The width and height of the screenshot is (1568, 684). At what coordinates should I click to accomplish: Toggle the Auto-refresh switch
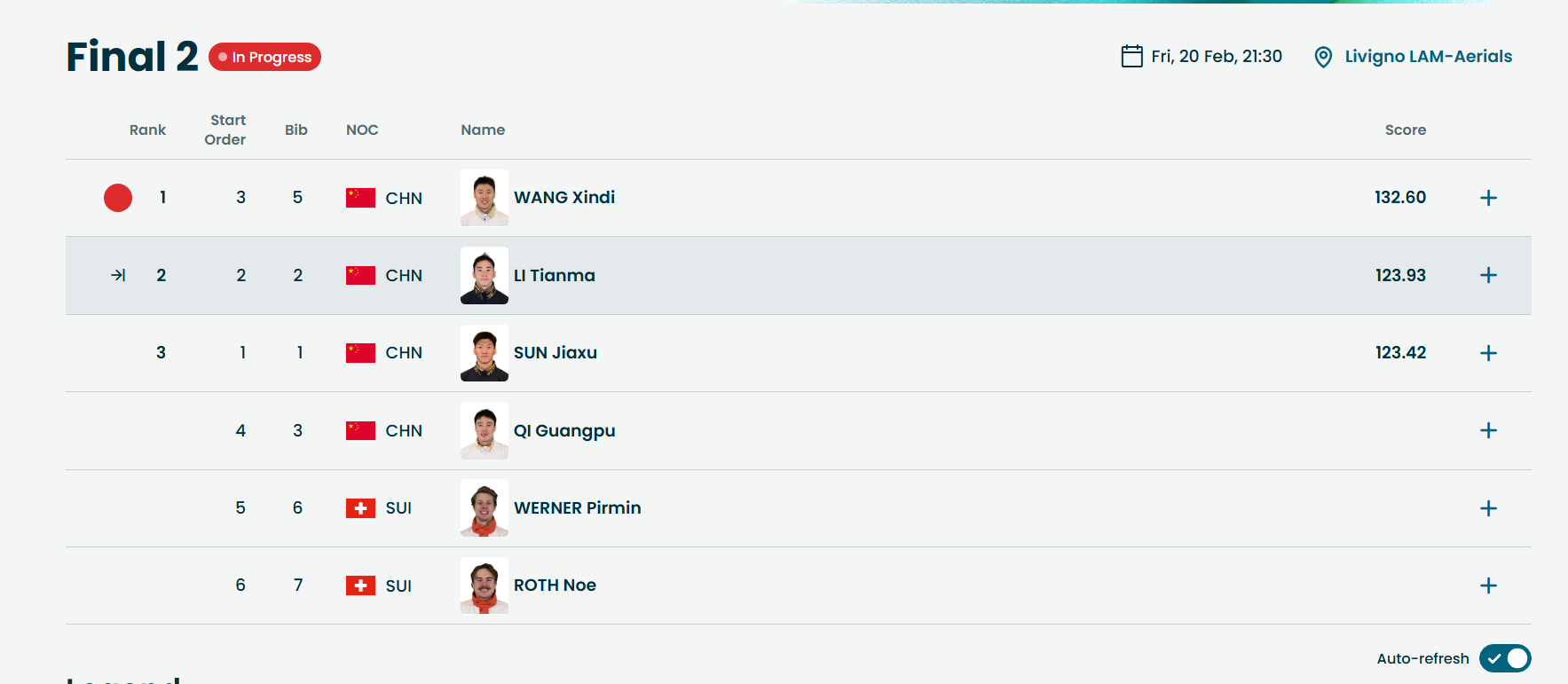coord(1505,658)
